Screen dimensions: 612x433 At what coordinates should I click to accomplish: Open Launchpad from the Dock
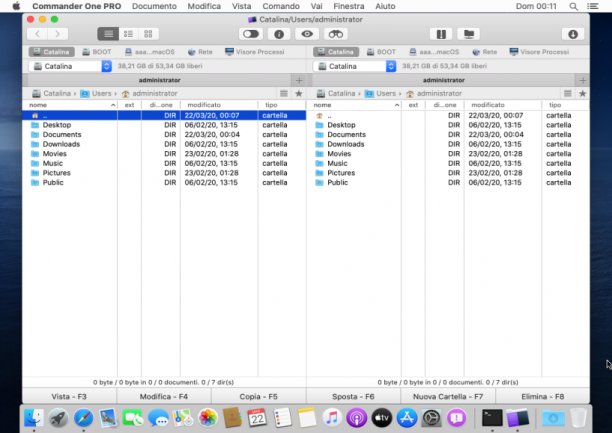click(x=59, y=418)
